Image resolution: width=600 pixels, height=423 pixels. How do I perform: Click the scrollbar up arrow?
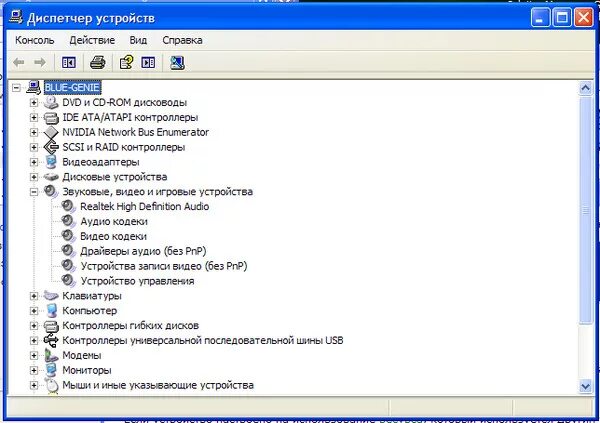pos(585,88)
